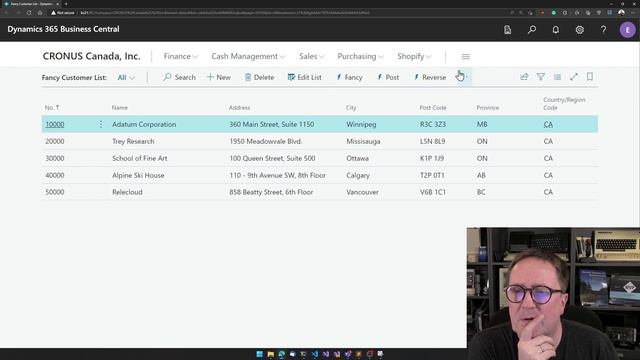Click customer number 50000
This screenshot has height=360, width=640.
click(55, 192)
